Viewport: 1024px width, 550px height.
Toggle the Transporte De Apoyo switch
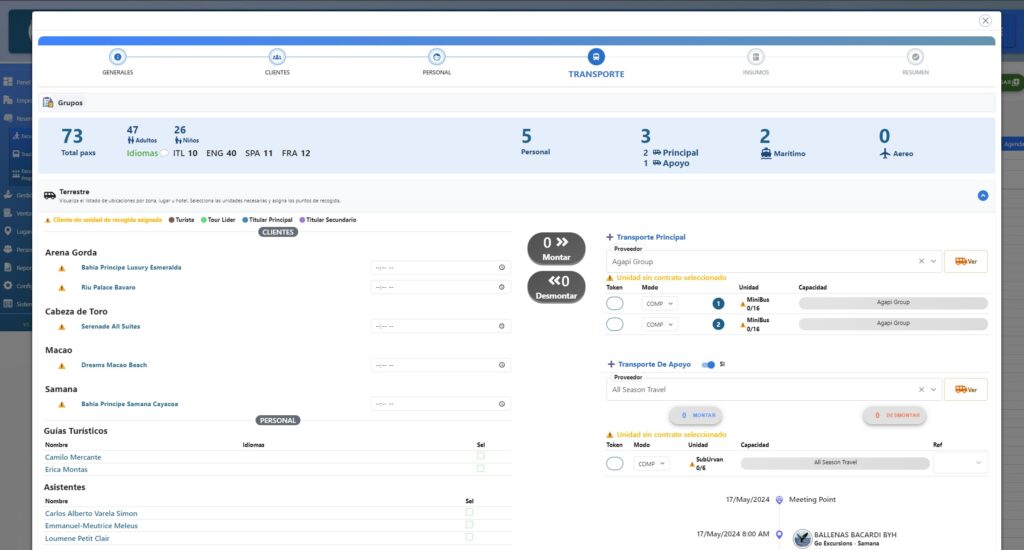(x=709, y=365)
